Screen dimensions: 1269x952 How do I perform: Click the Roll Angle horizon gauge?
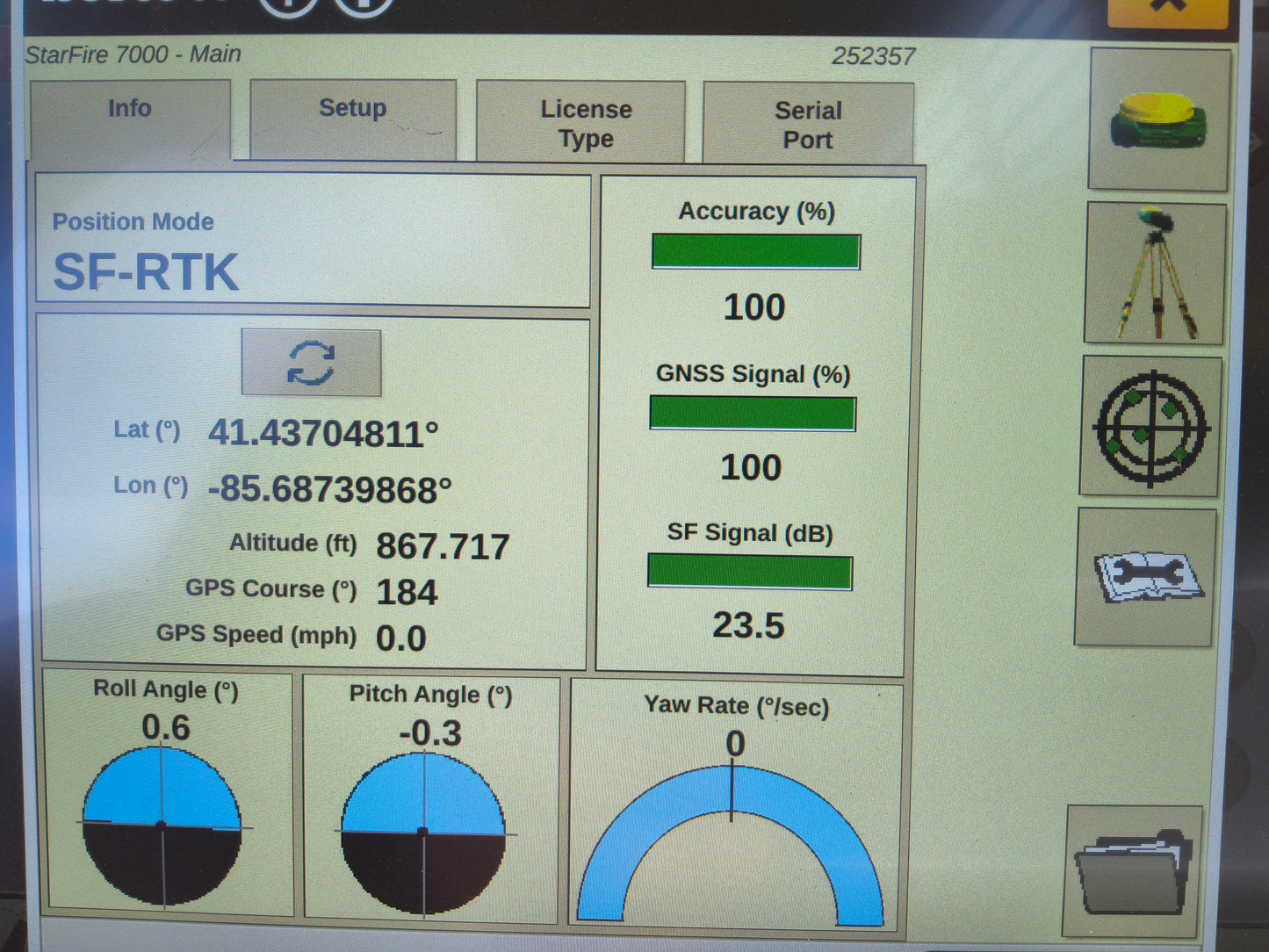point(162,826)
